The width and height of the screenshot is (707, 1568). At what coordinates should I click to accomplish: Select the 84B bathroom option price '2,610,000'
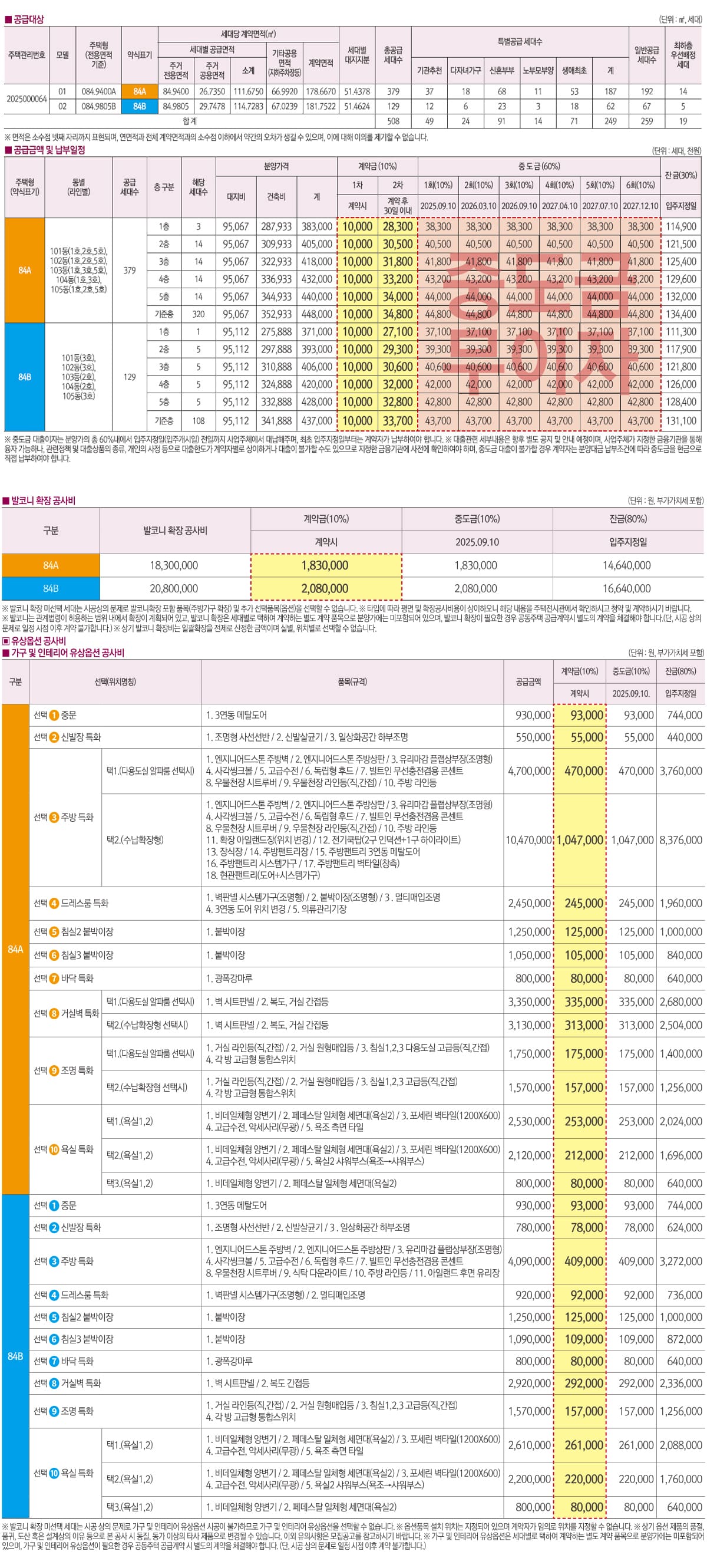point(529,1445)
